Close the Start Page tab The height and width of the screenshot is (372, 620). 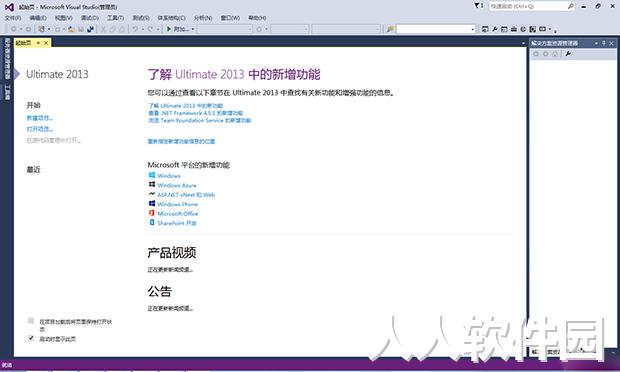click(46, 43)
